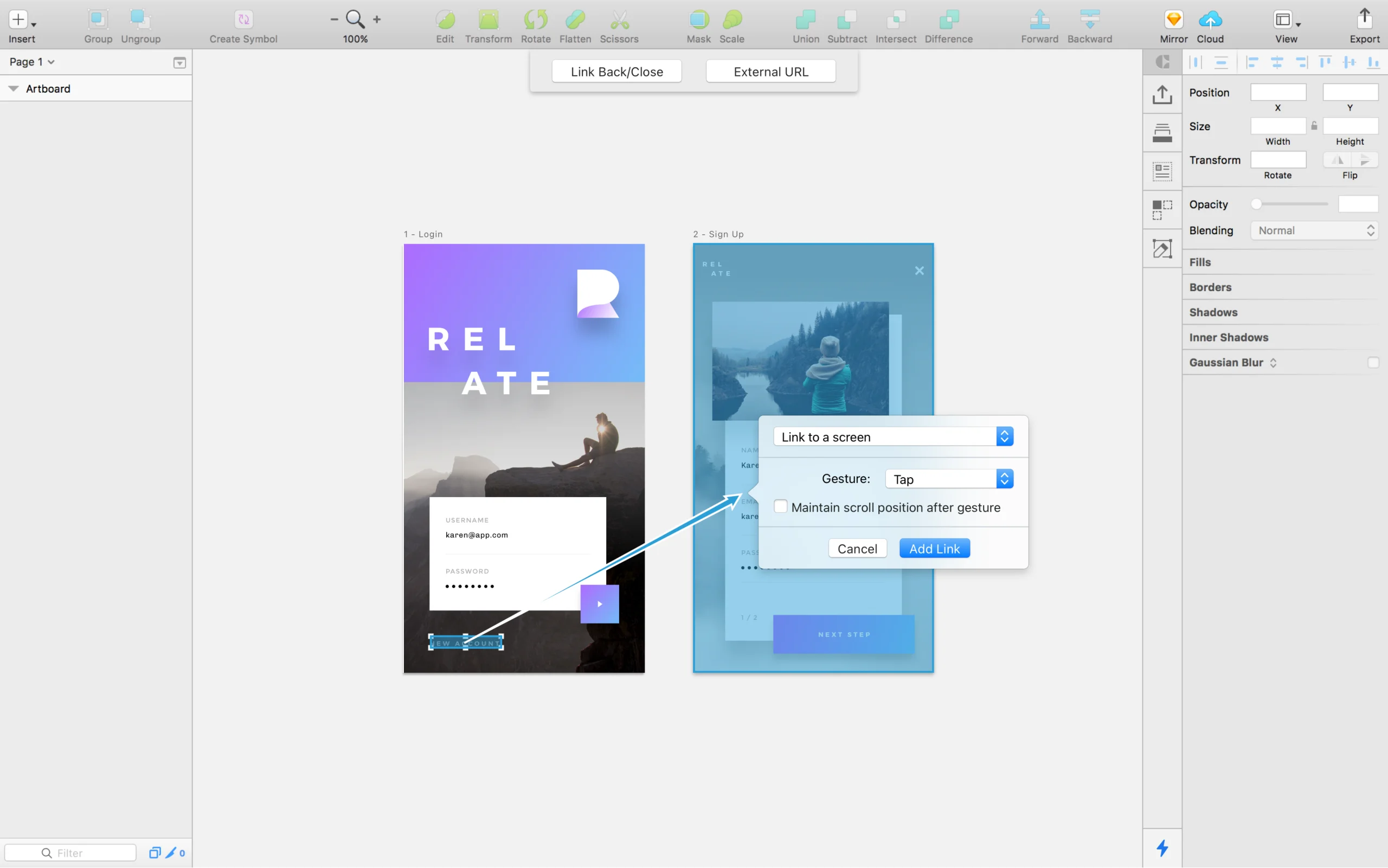Open the Blending mode Normal dropdown

1314,230
